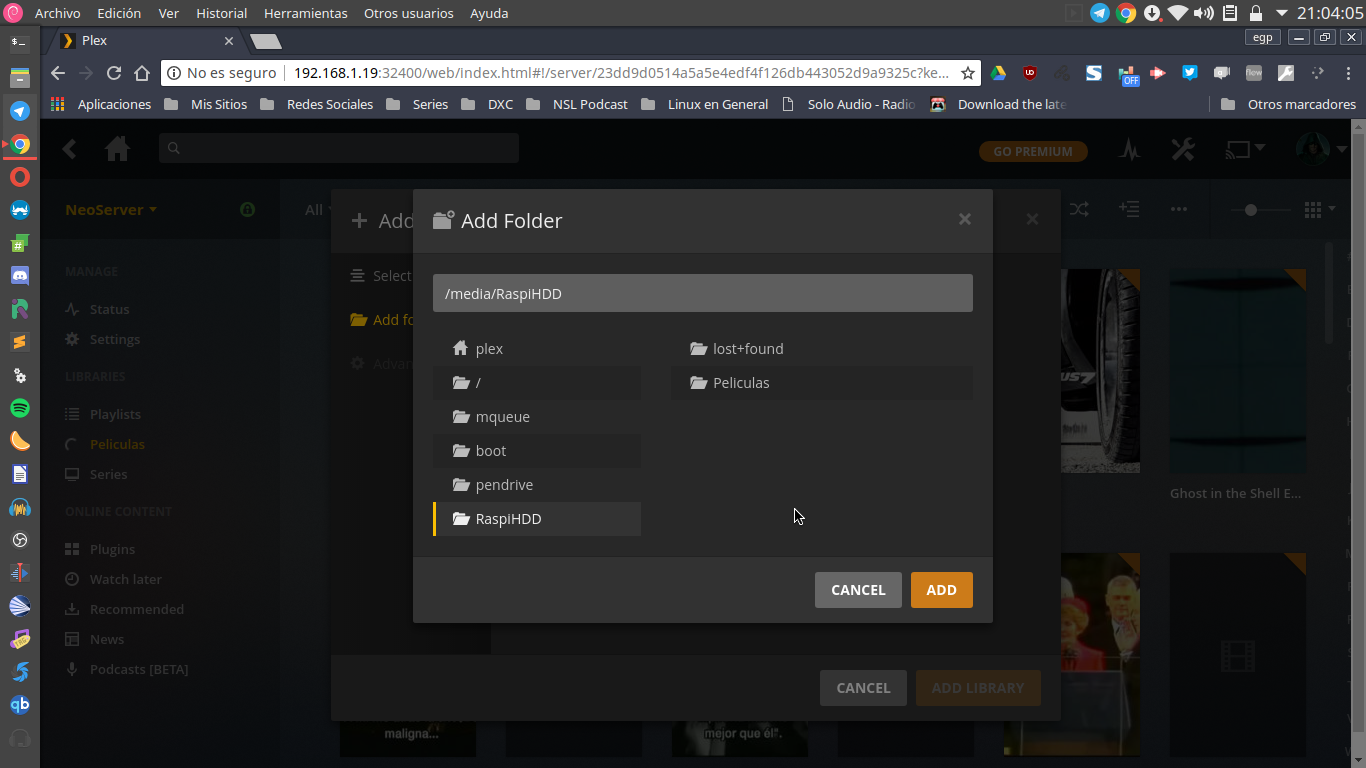Open the Herramientas menu
This screenshot has height=768, width=1366.
[305, 13]
